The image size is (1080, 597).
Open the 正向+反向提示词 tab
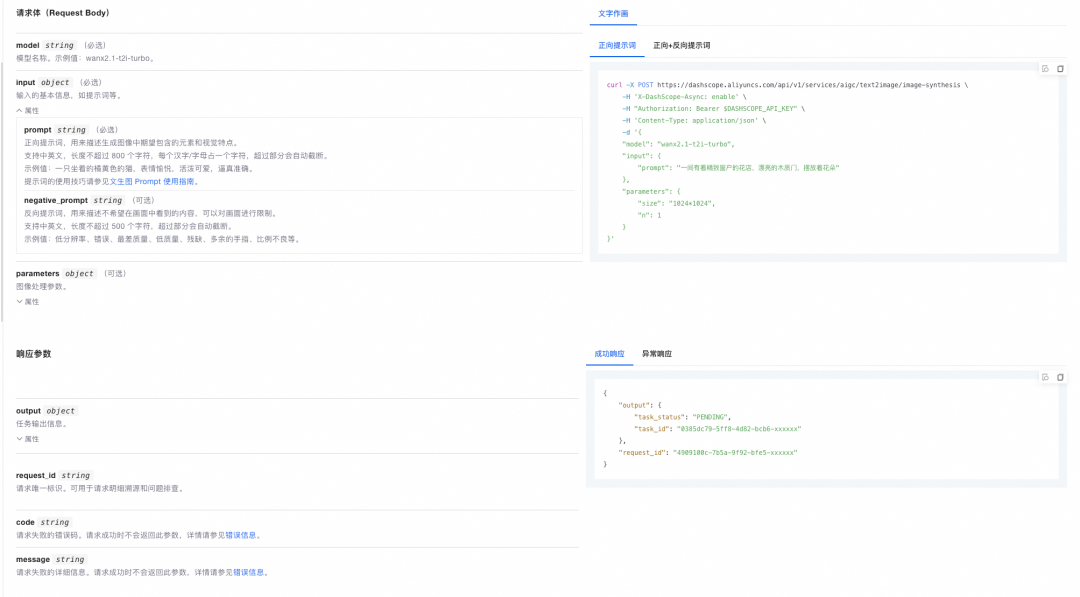click(x=681, y=45)
